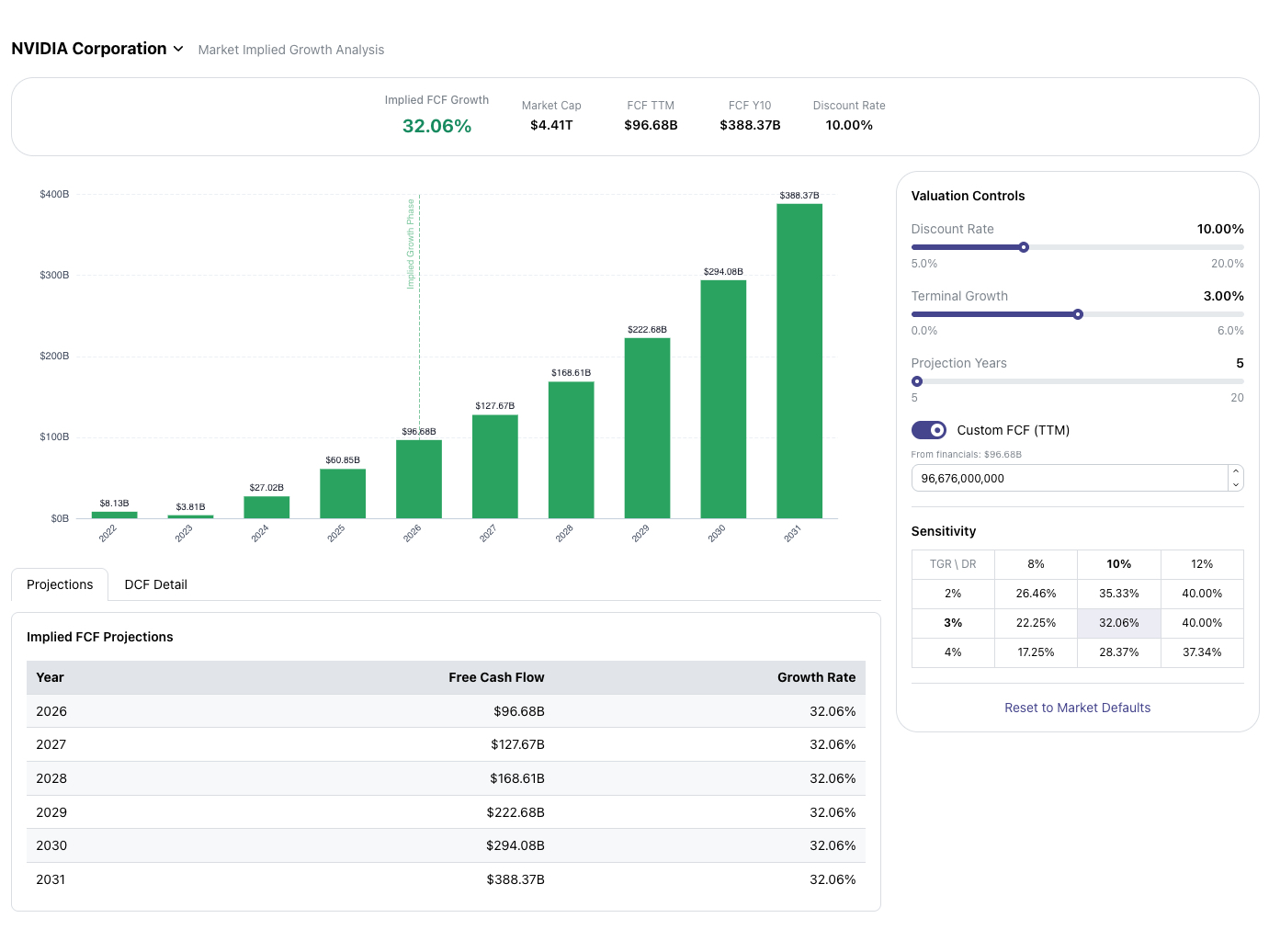Select the highlighted 32.06% sensitivity cell
The image size is (1269, 952).
click(1118, 623)
